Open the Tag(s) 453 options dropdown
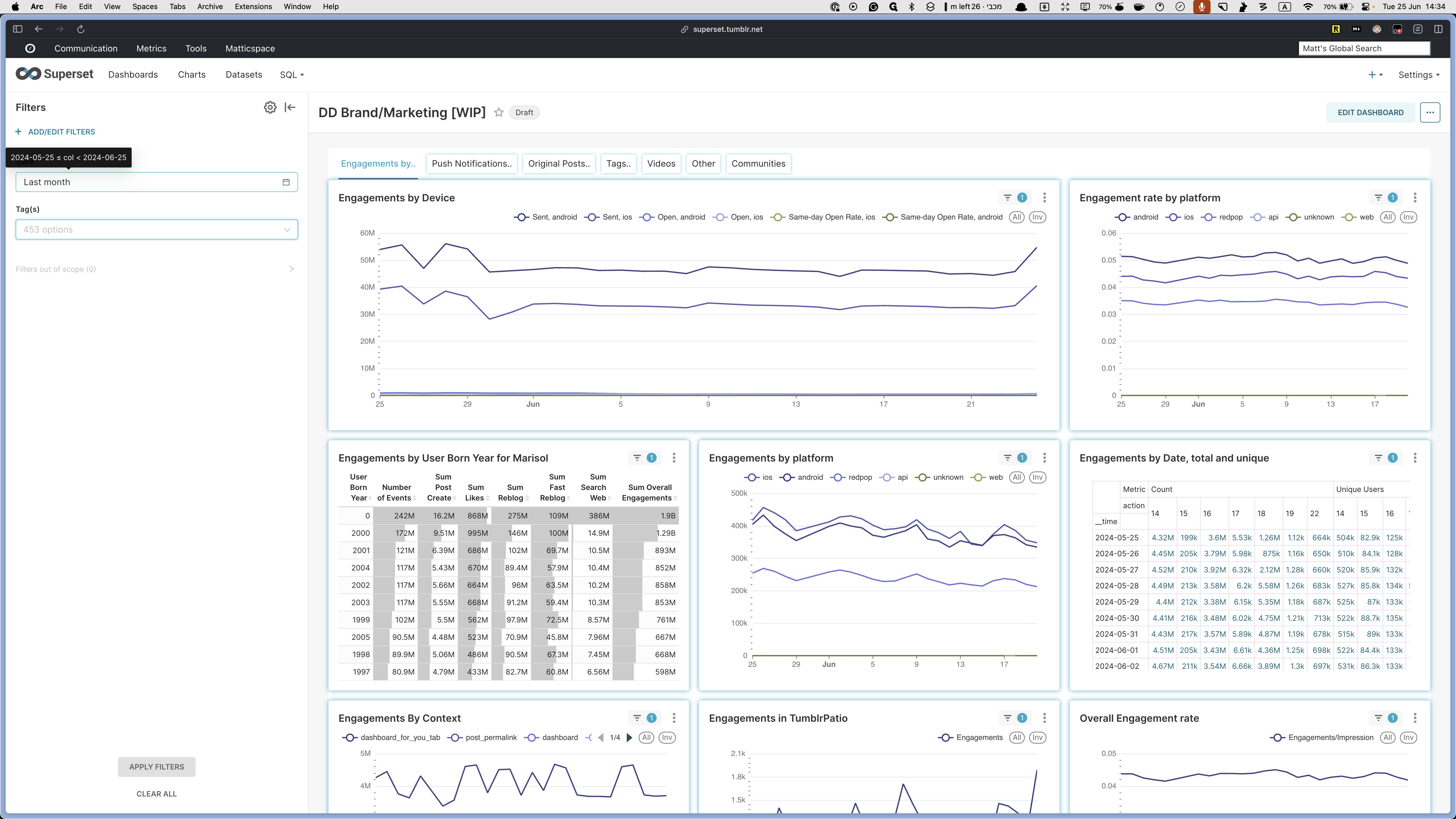Image resolution: width=1456 pixels, height=819 pixels. 157,229
